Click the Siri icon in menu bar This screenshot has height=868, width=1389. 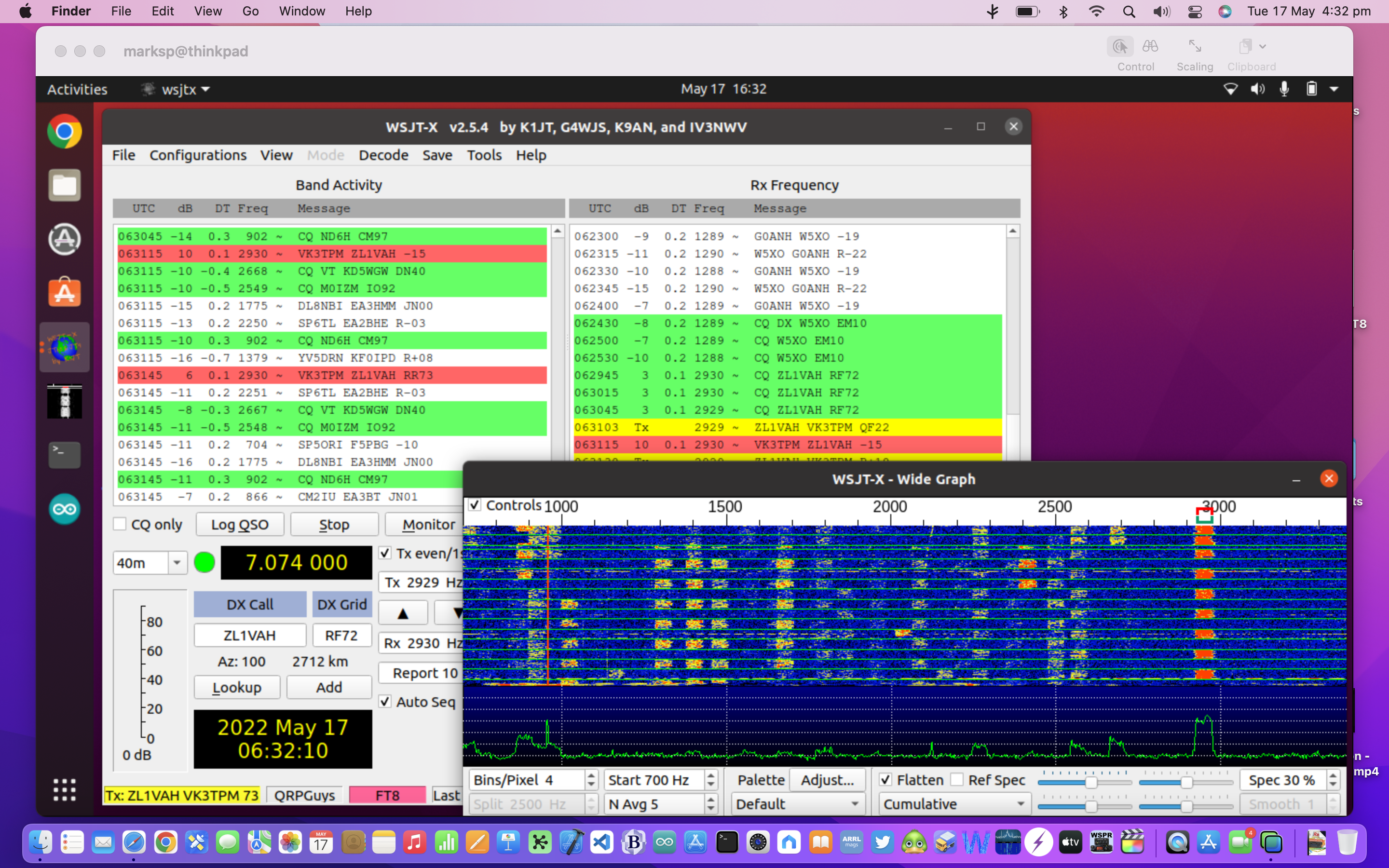coord(1225,12)
